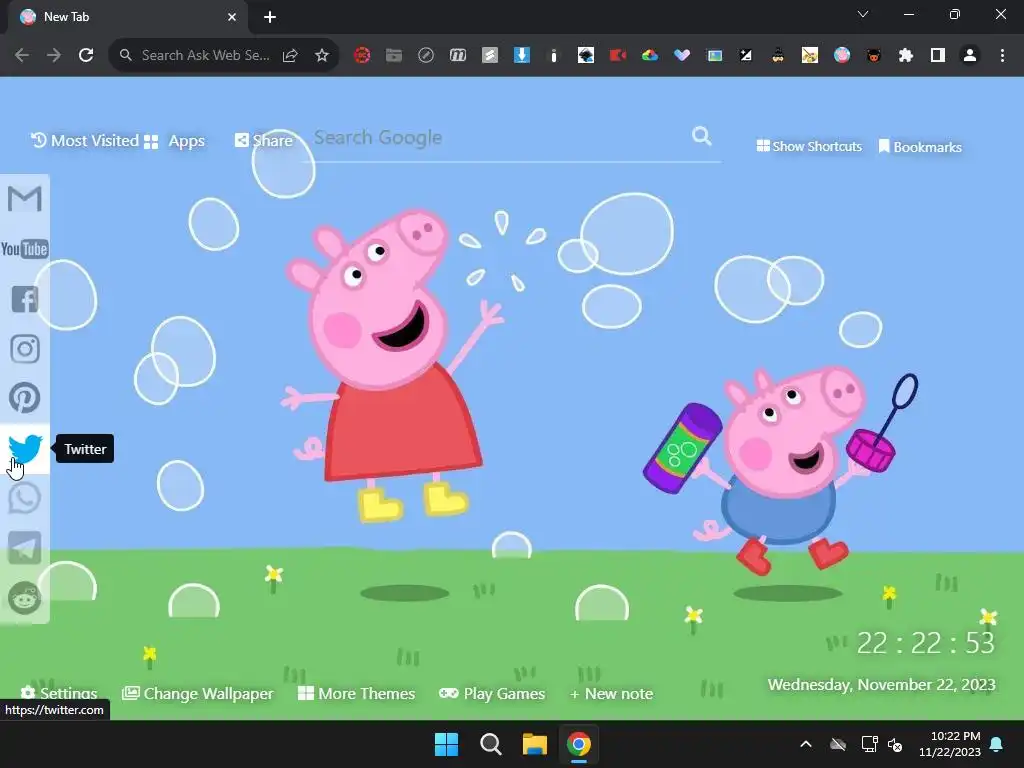Click the 'i' info extension icon
The height and width of the screenshot is (768, 1024).
click(x=554, y=56)
